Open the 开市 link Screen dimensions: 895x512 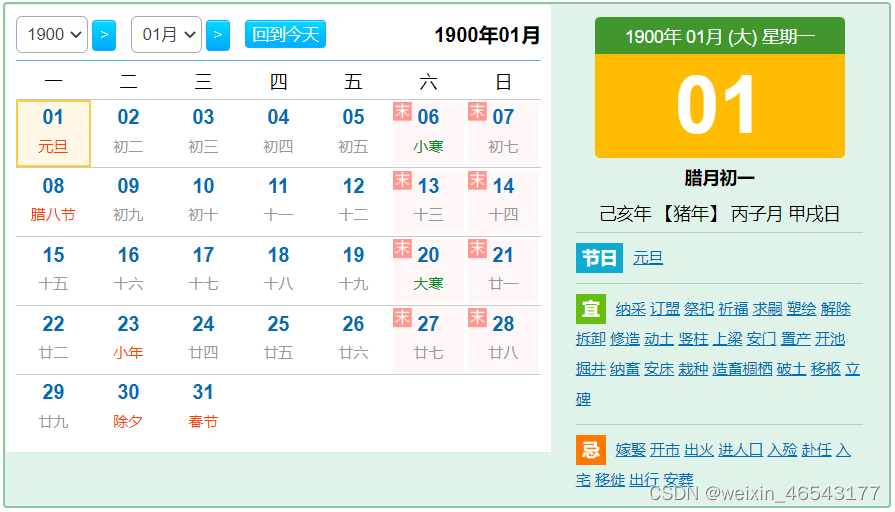pos(665,450)
